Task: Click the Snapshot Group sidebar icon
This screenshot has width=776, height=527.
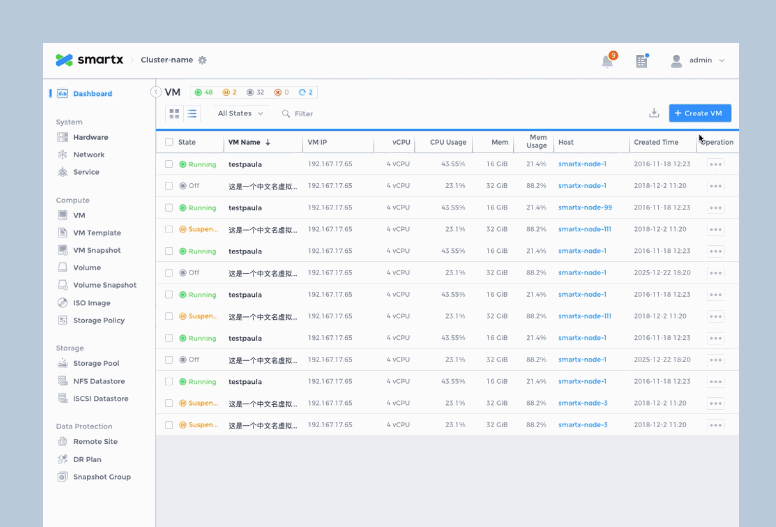Action: (x=62, y=477)
